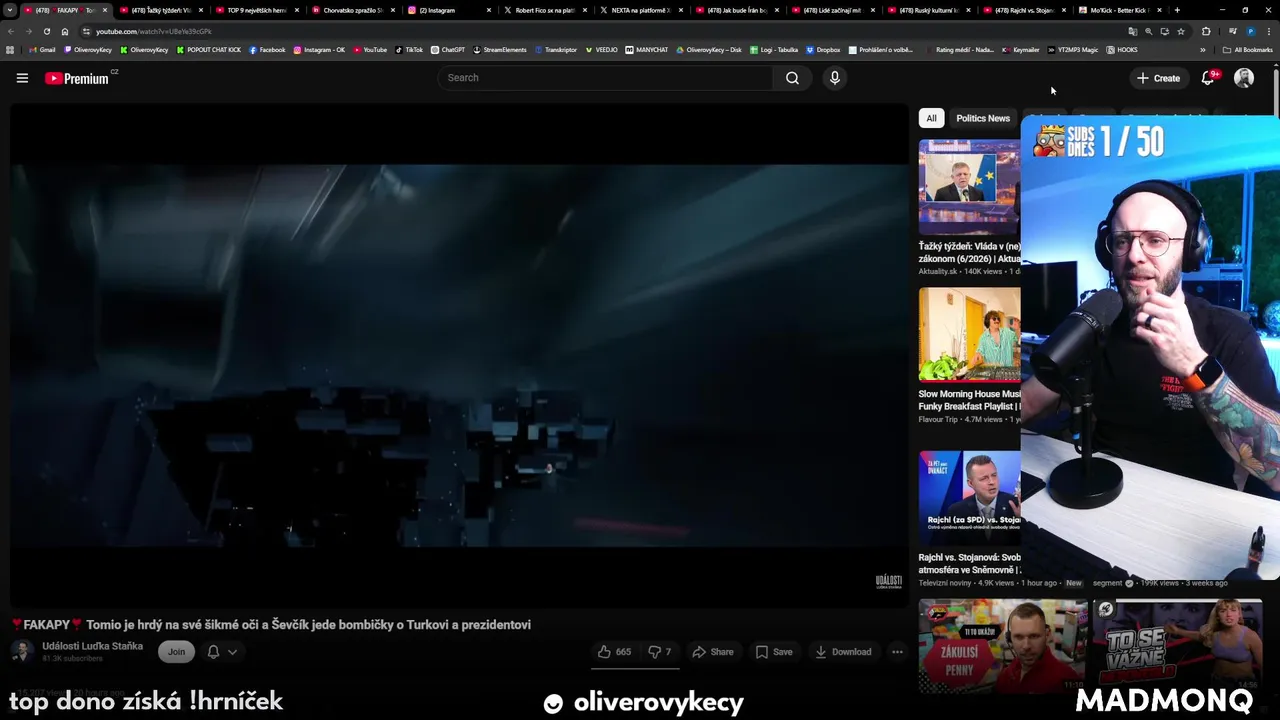Click the YouTube search input field
This screenshot has height=720, width=1280.
(605, 78)
